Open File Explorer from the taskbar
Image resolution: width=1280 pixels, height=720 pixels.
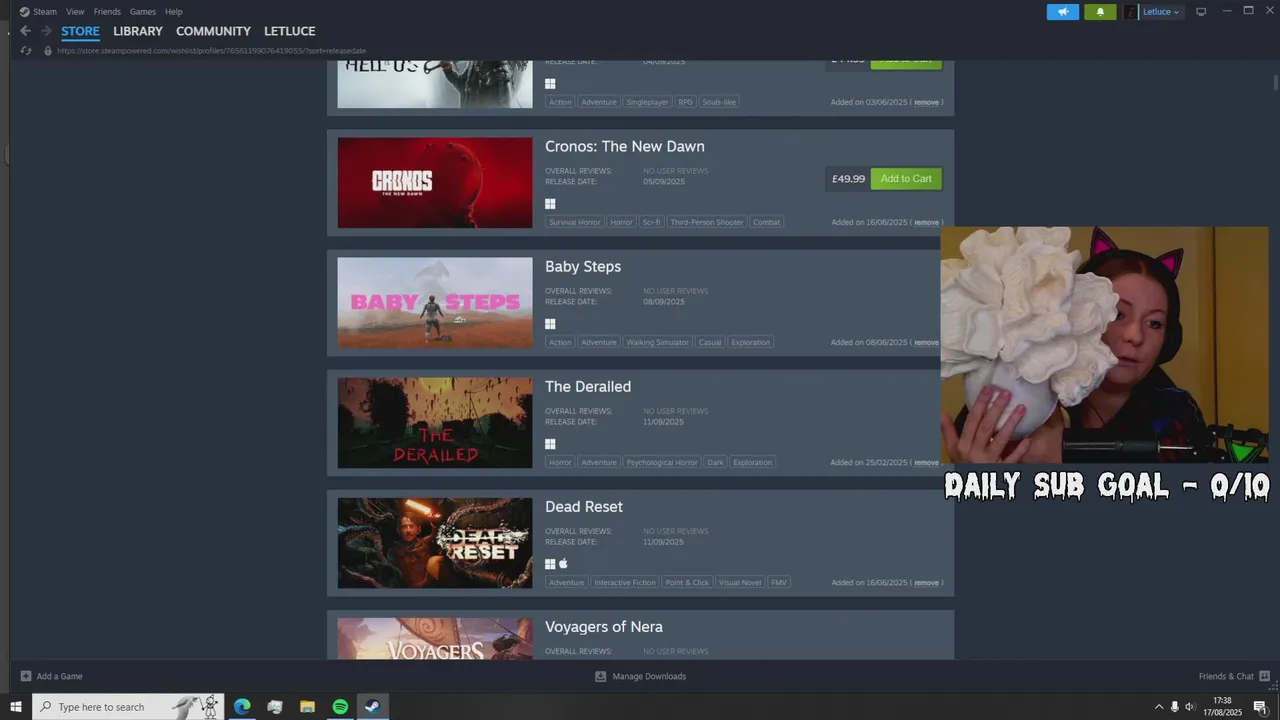307,707
